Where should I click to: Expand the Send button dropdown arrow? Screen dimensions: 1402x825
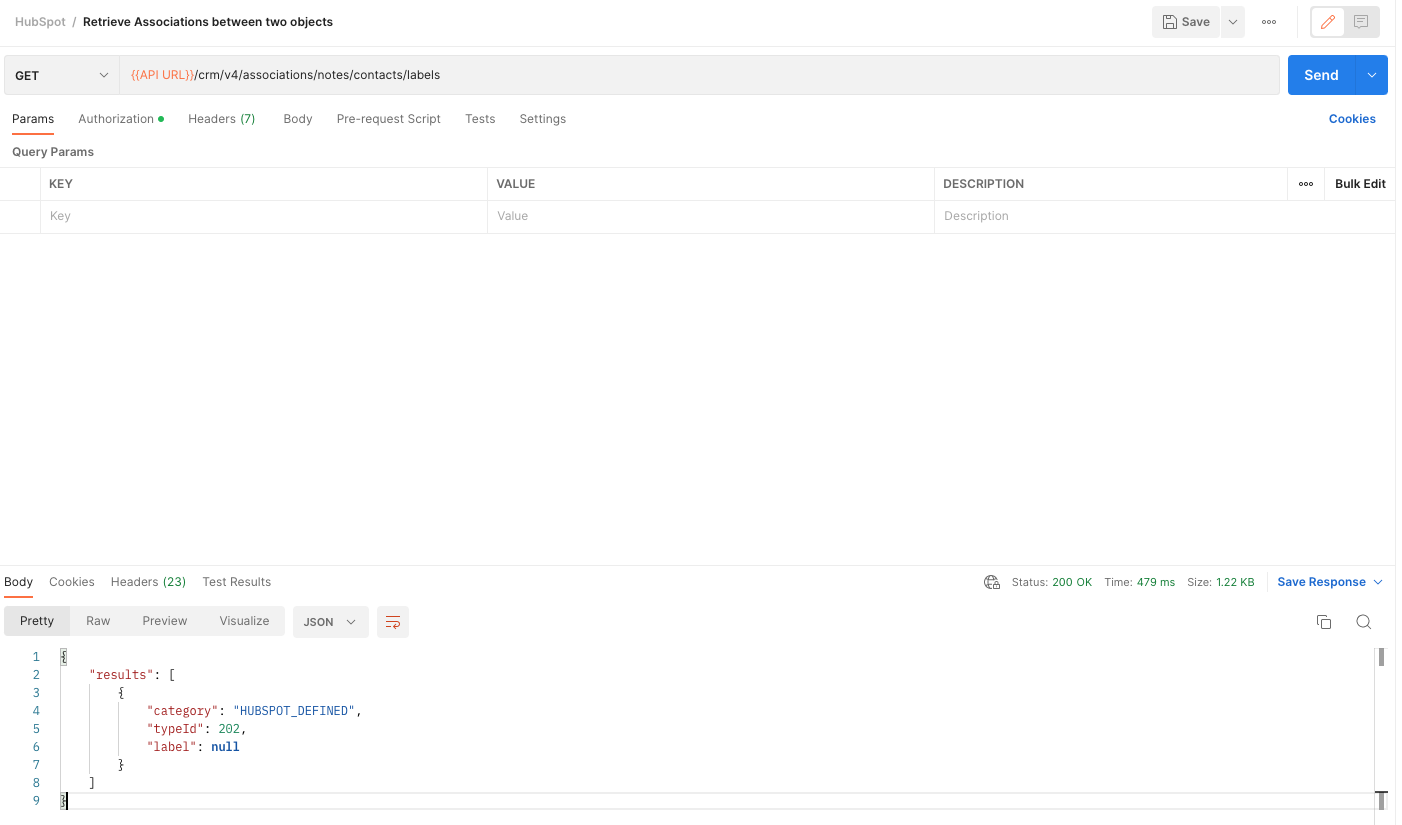pyautogui.click(x=1370, y=74)
